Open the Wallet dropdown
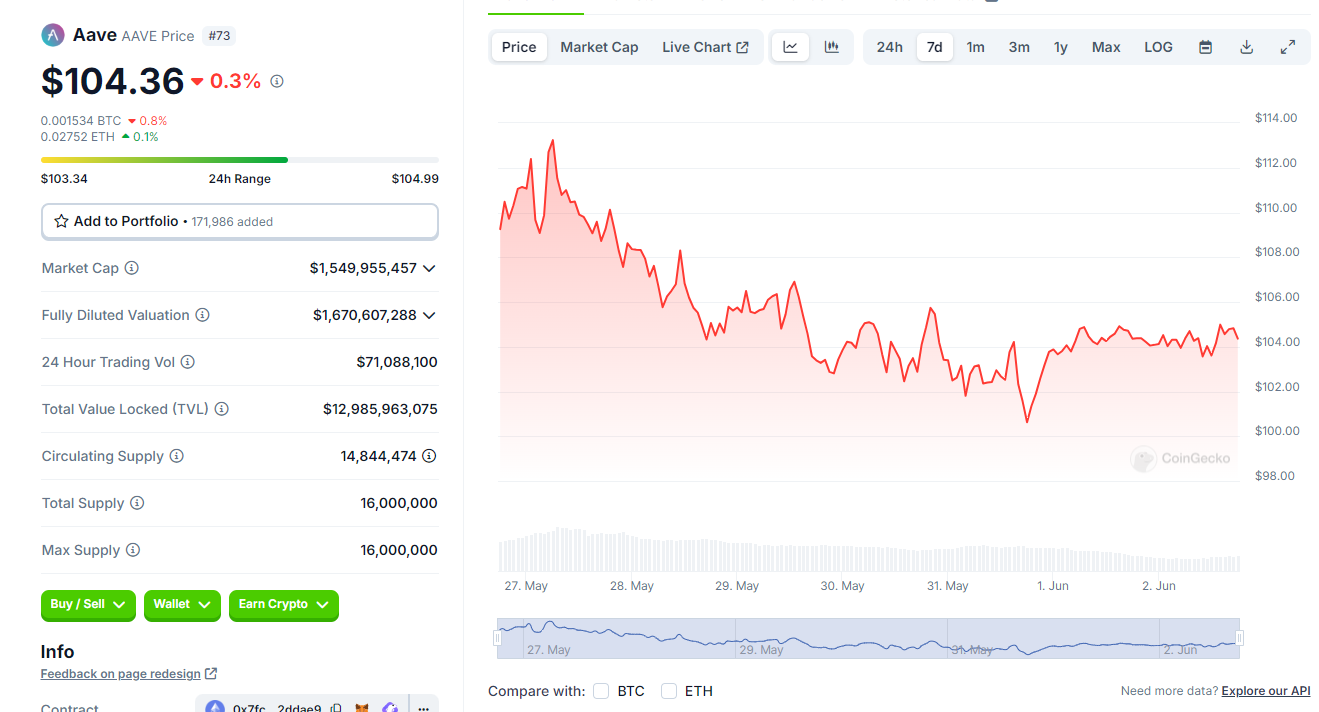This screenshot has height=712, width=1319. coord(182,605)
